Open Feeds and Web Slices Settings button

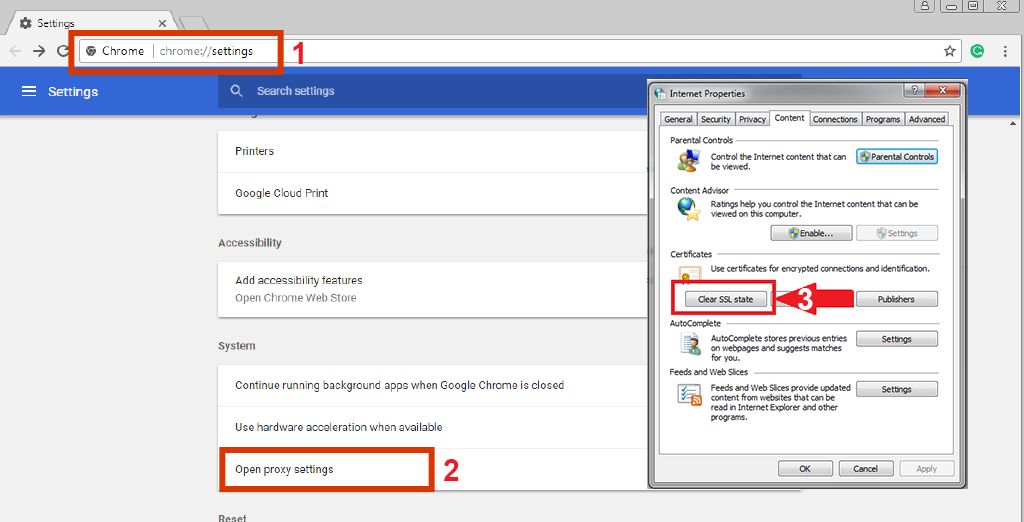(897, 389)
